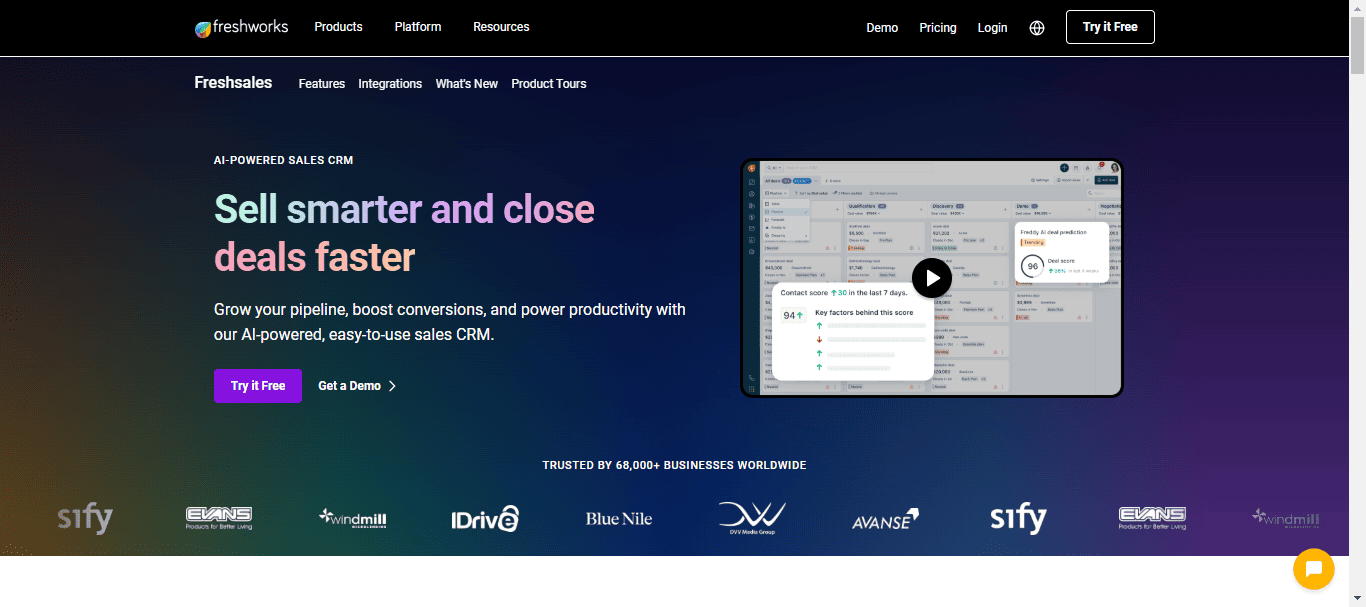Open the Pricing page

pos(938,28)
